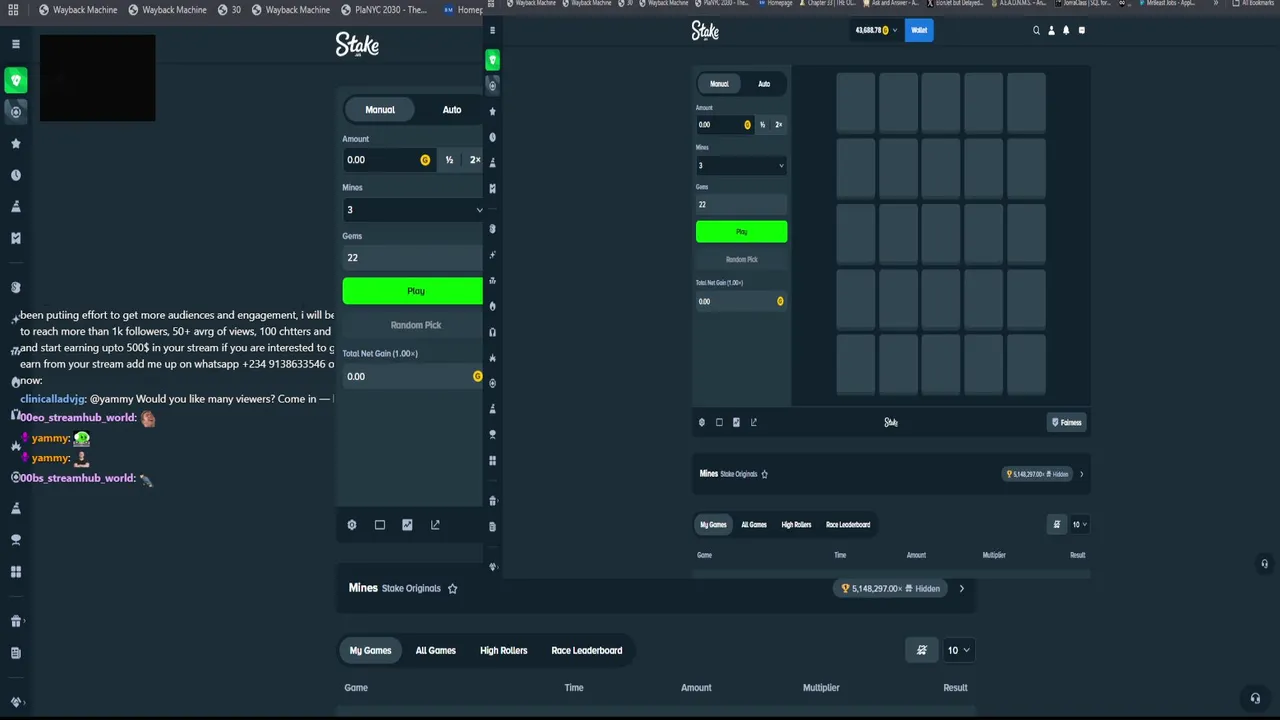Double bet with 2× button in right window

[778, 125]
